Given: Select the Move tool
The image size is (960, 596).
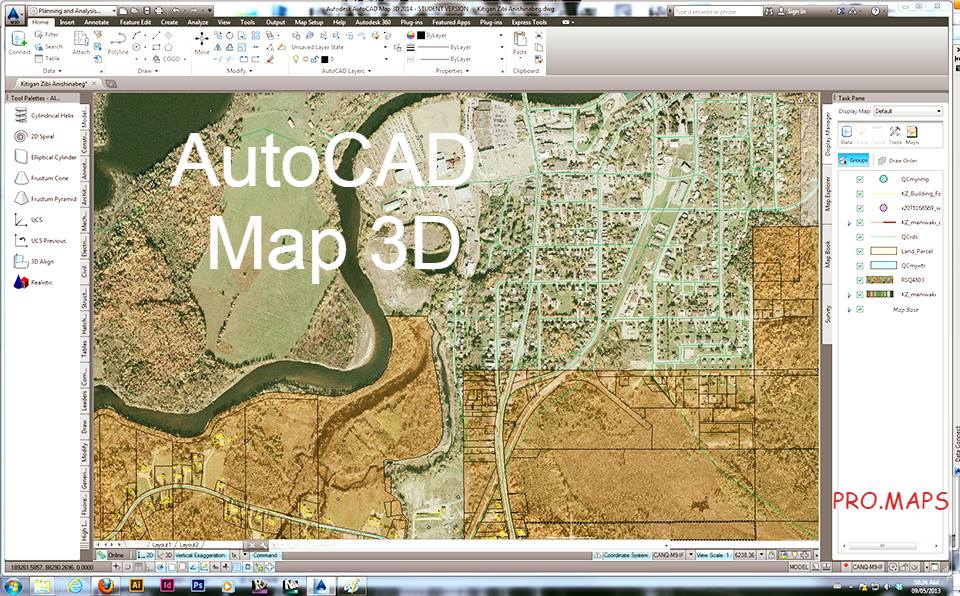Looking at the screenshot, I should pos(201,42).
